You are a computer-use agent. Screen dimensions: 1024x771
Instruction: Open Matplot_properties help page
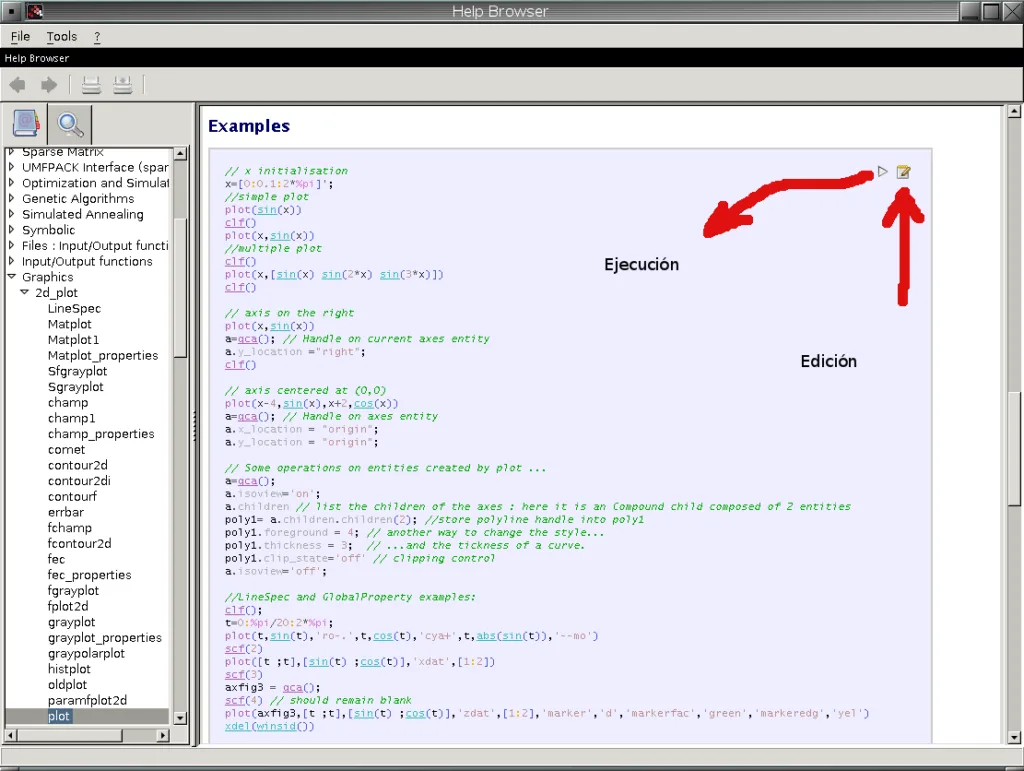coord(103,355)
